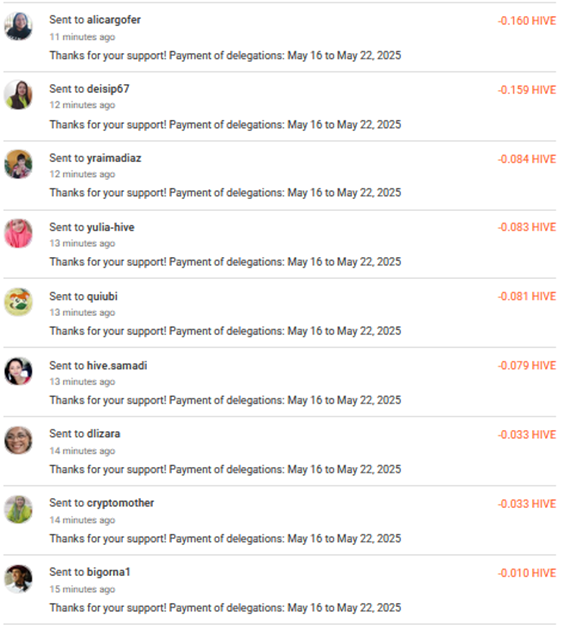Open the bigorna1 username link
This screenshot has width=567, height=627.
109,572
